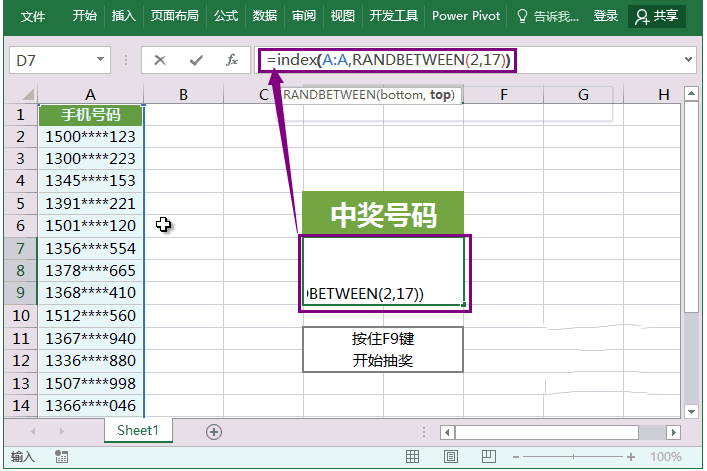Click horizontal scrollbar right arrow

point(674,433)
